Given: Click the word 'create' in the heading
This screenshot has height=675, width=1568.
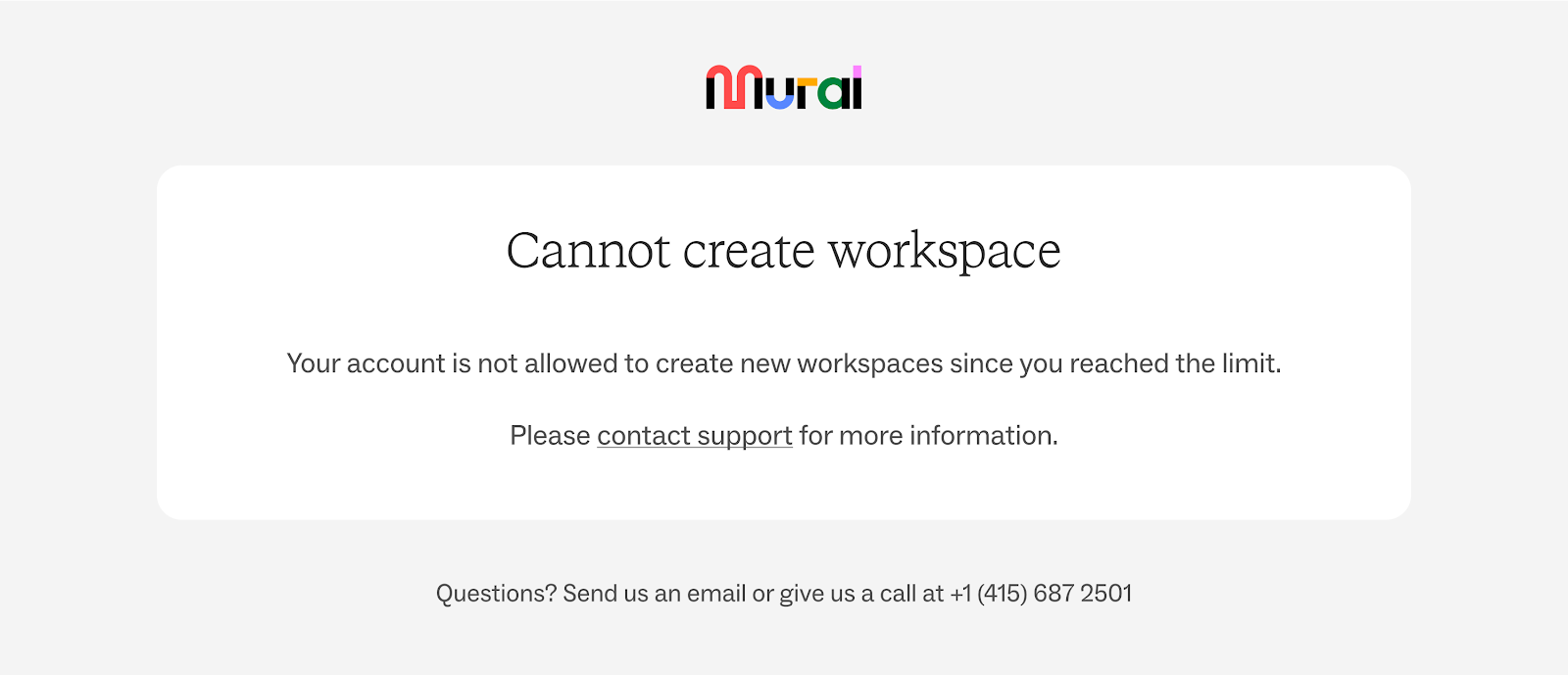Looking at the screenshot, I should [749, 252].
